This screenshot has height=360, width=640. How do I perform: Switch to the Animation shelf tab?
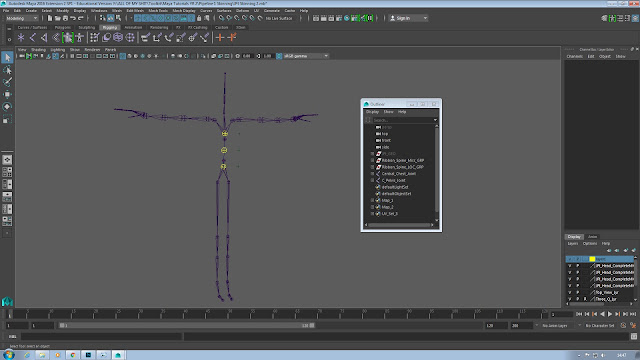[x=133, y=27]
